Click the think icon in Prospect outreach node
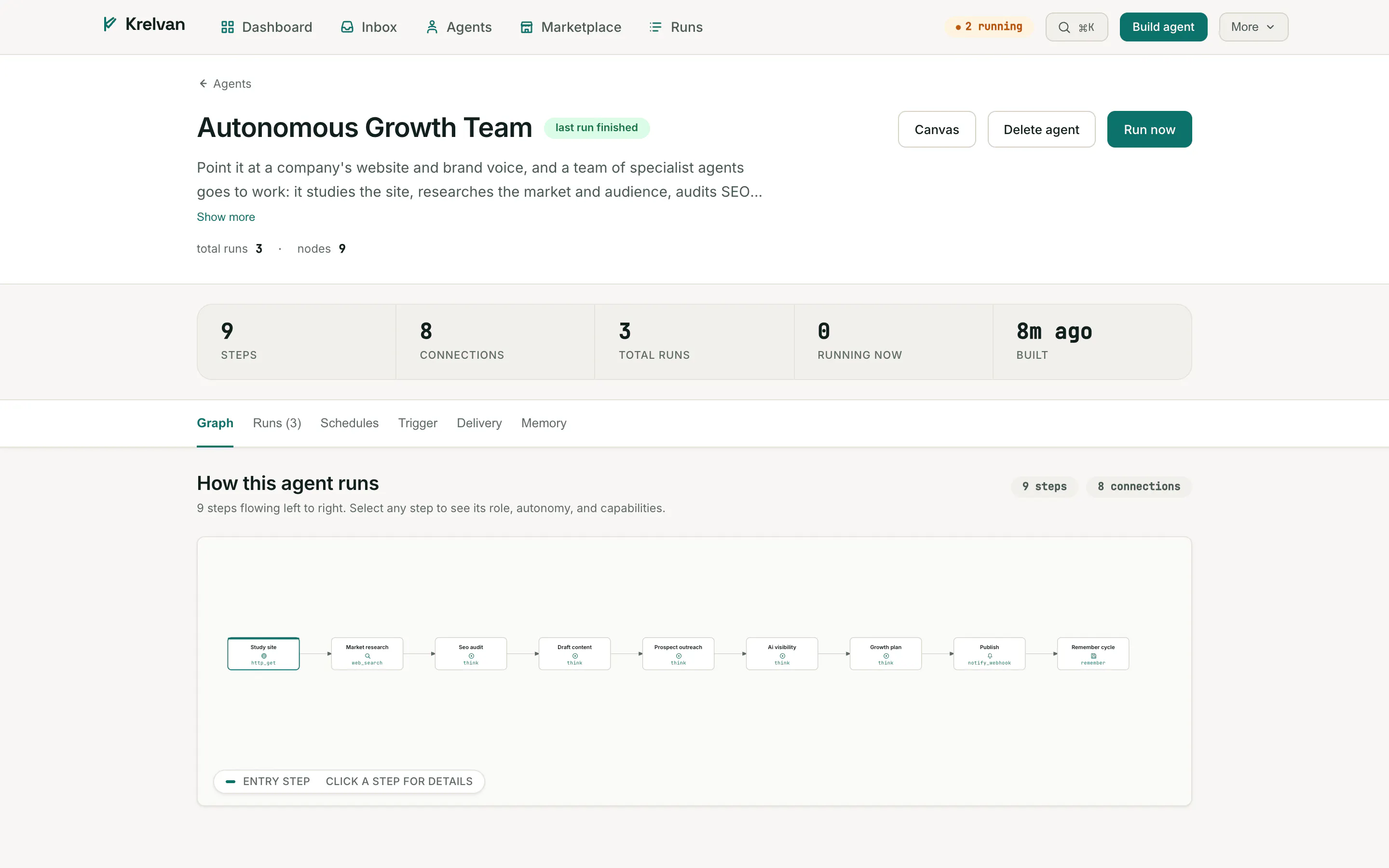1389x868 pixels. click(679, 656)
